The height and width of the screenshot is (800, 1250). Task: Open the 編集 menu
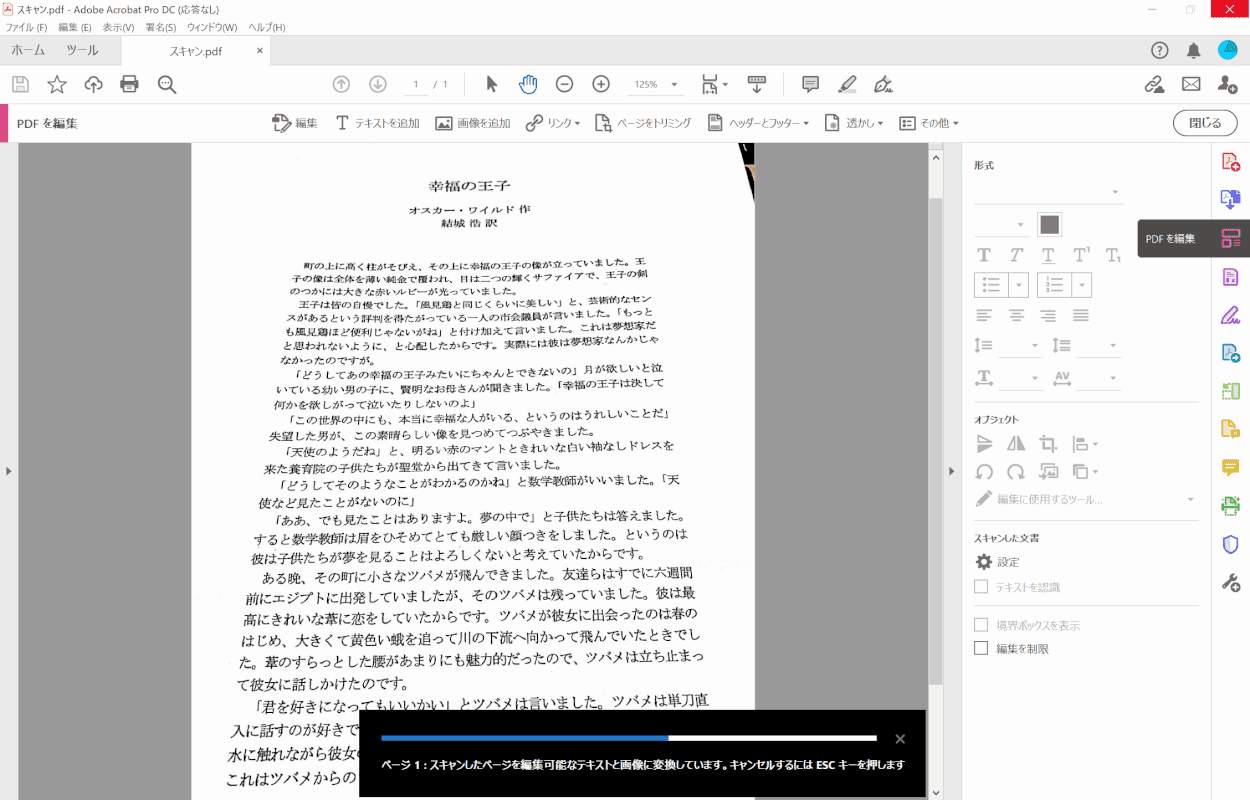click(x=74, y=27)
